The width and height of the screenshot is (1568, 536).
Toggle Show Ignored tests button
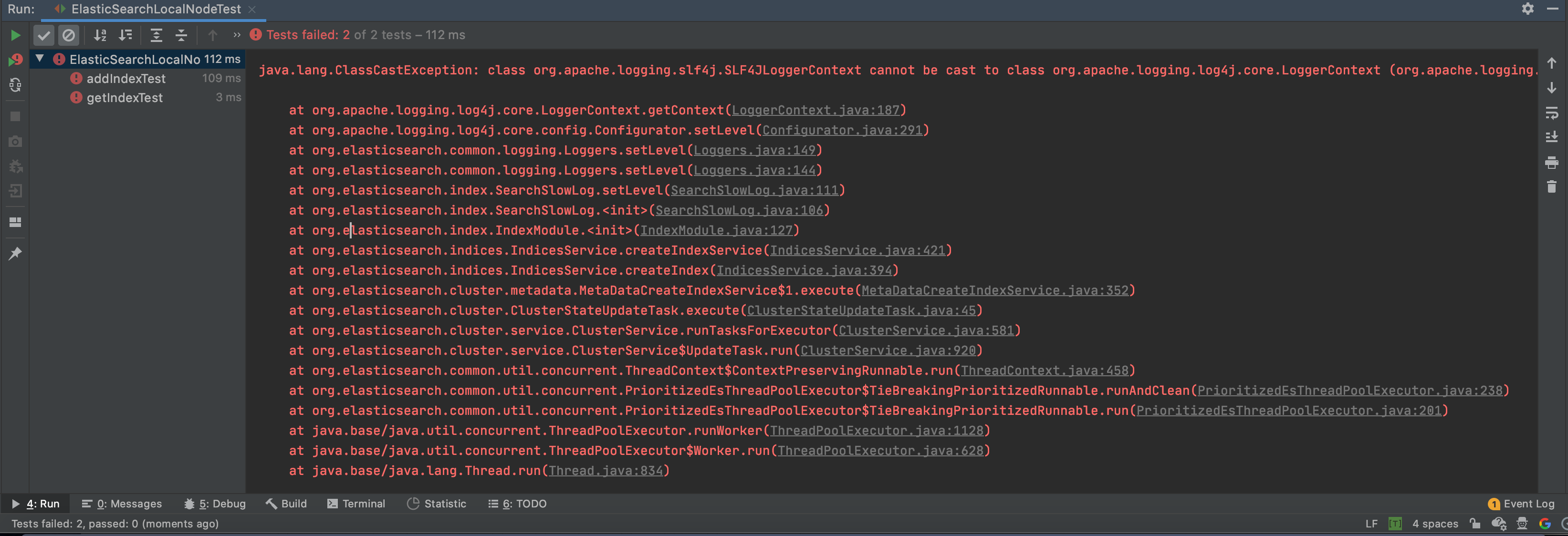coord(69,35)
